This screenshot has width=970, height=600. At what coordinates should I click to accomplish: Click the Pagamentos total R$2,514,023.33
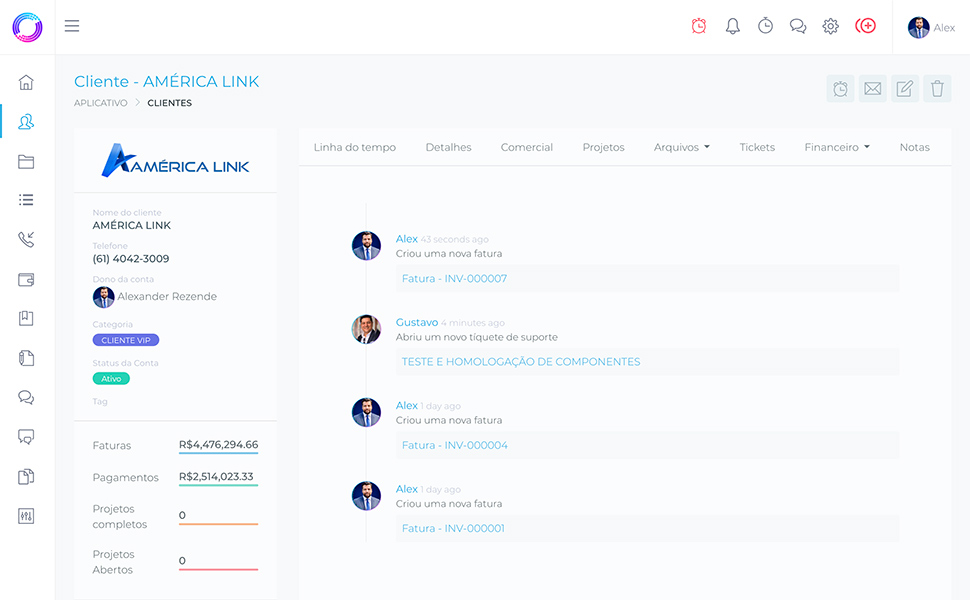tap(216, 476)
